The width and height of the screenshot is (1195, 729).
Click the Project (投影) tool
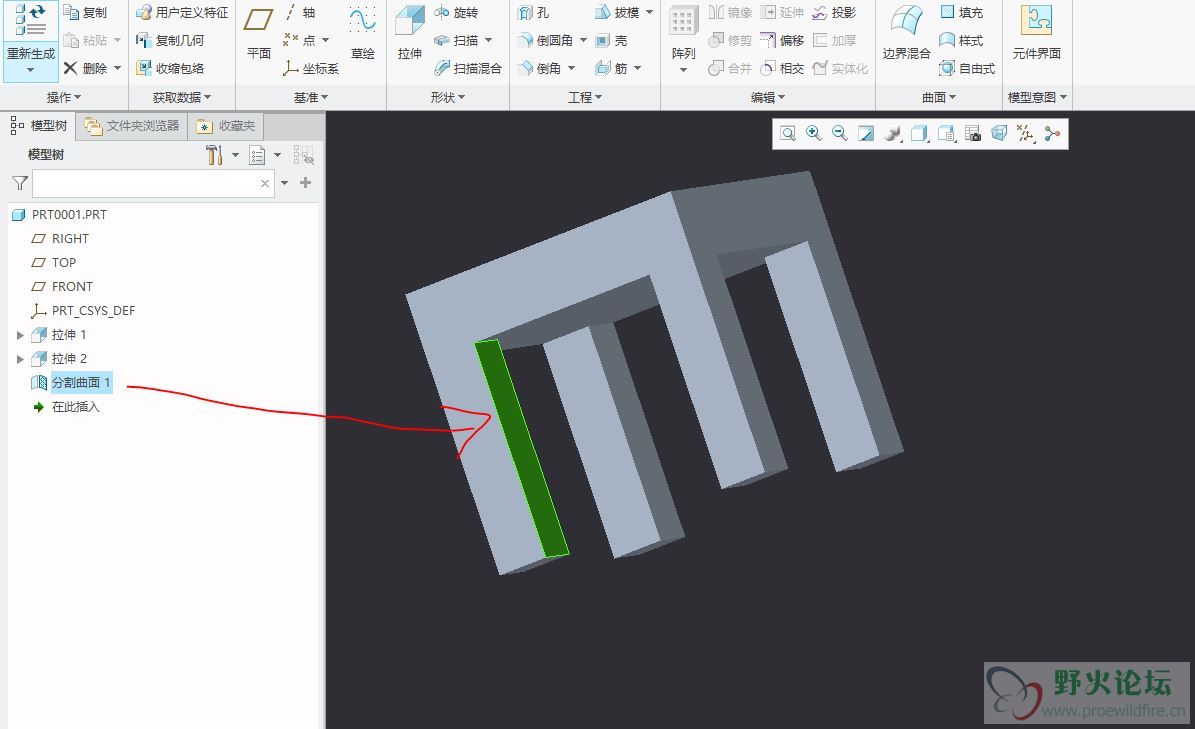(835, 13)
